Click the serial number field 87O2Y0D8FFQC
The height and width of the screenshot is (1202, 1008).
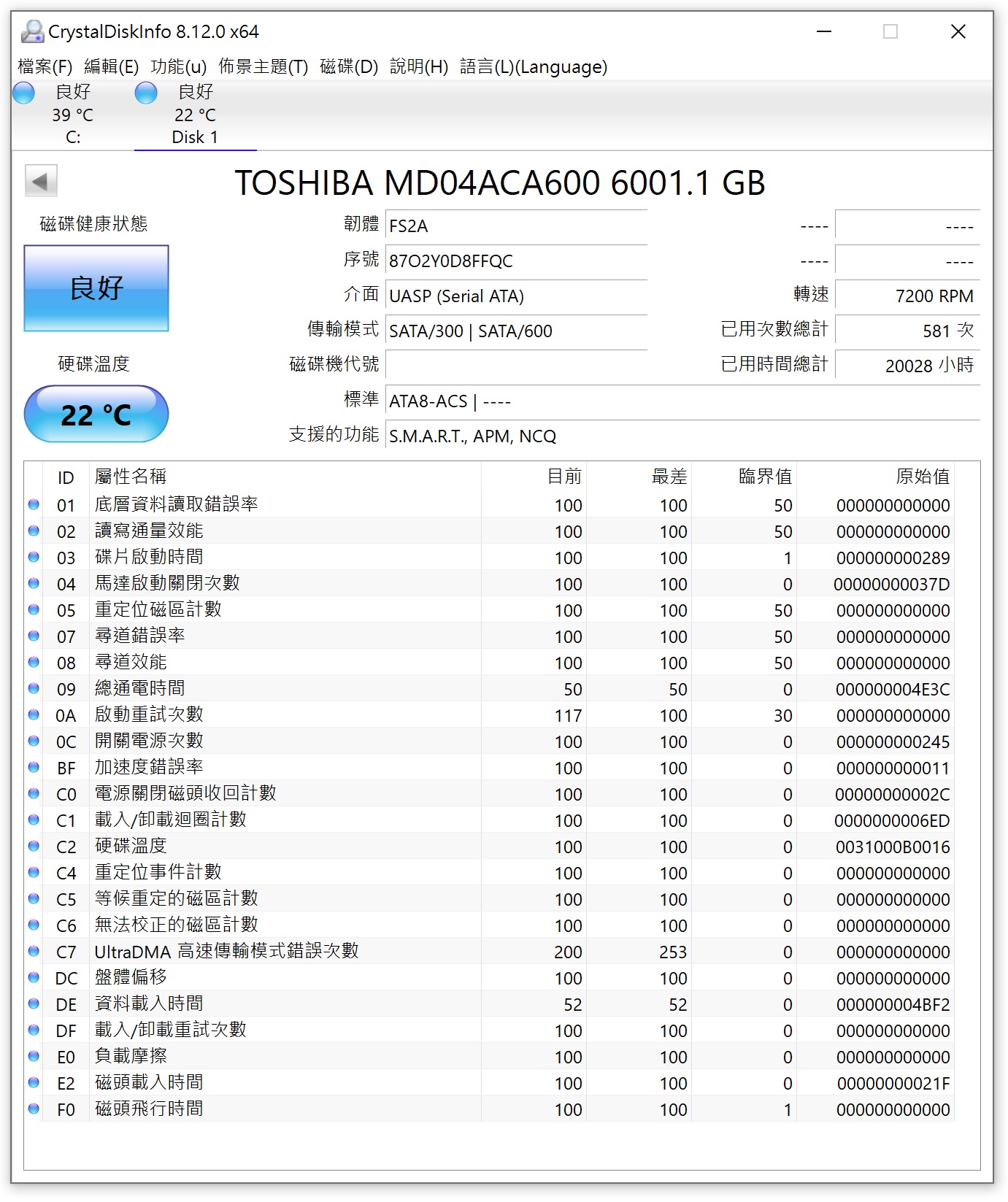tap(516, 261)
